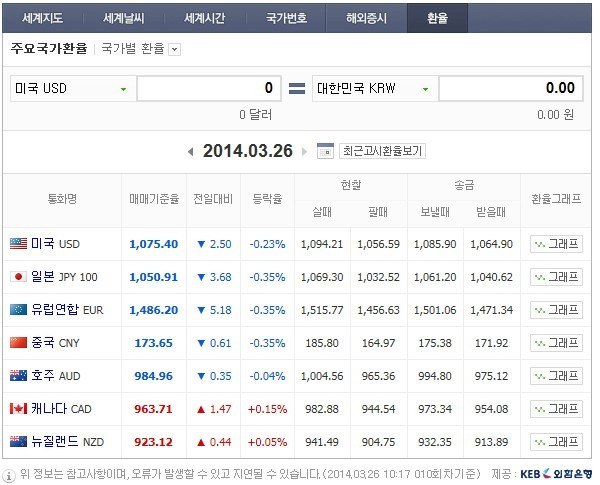The image size is (600, 485).
Task: Click the JPY rate 1,050.91
Action: tap(154, 277)
